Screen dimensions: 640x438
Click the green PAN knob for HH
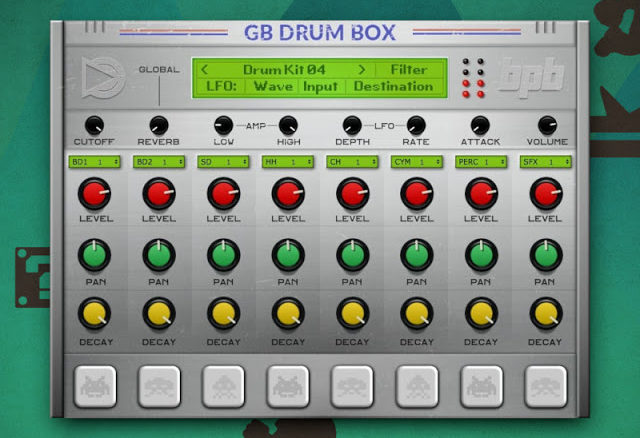[x=288, y=256]
